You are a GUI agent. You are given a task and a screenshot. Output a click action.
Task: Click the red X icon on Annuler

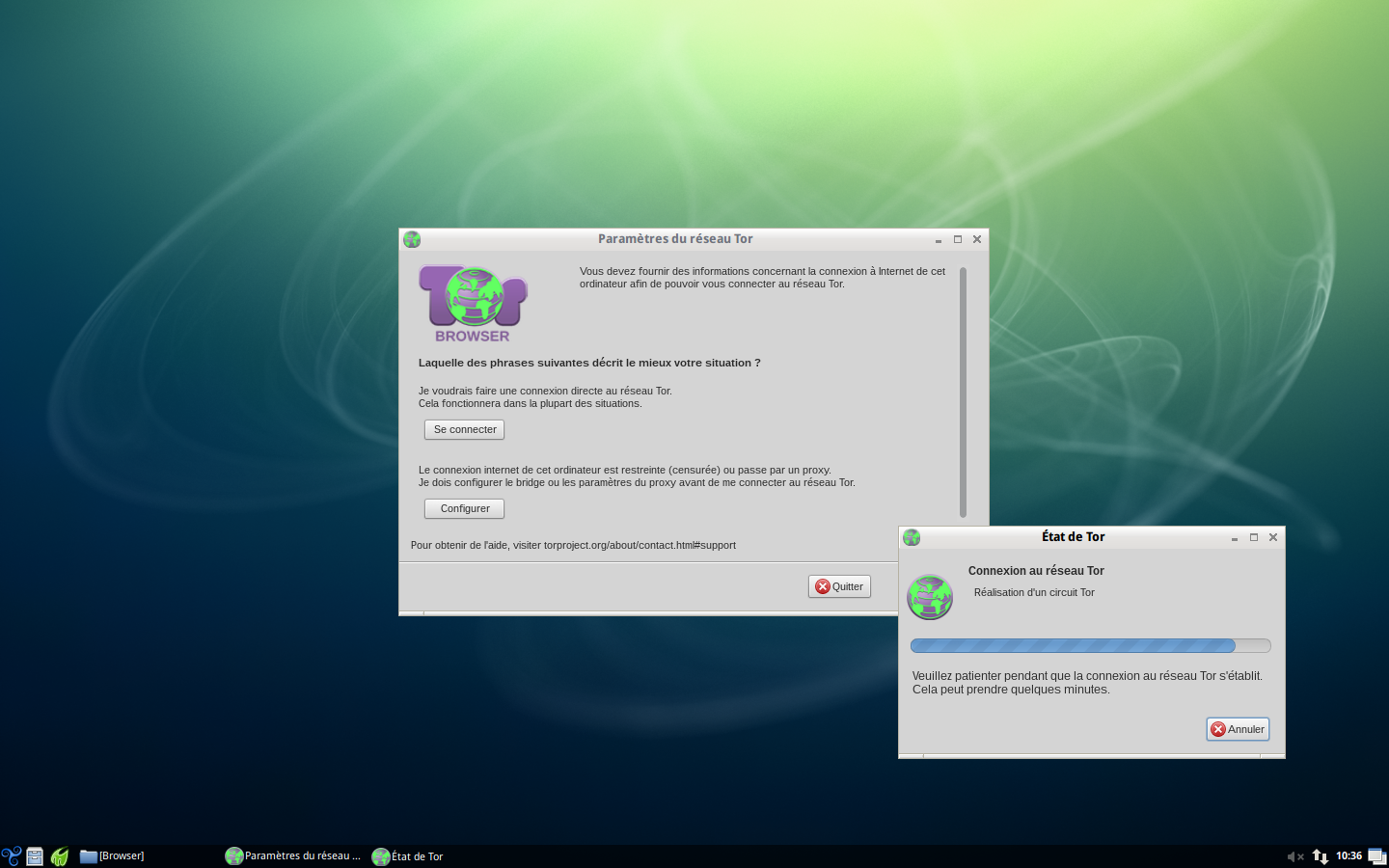point(1218,729)
